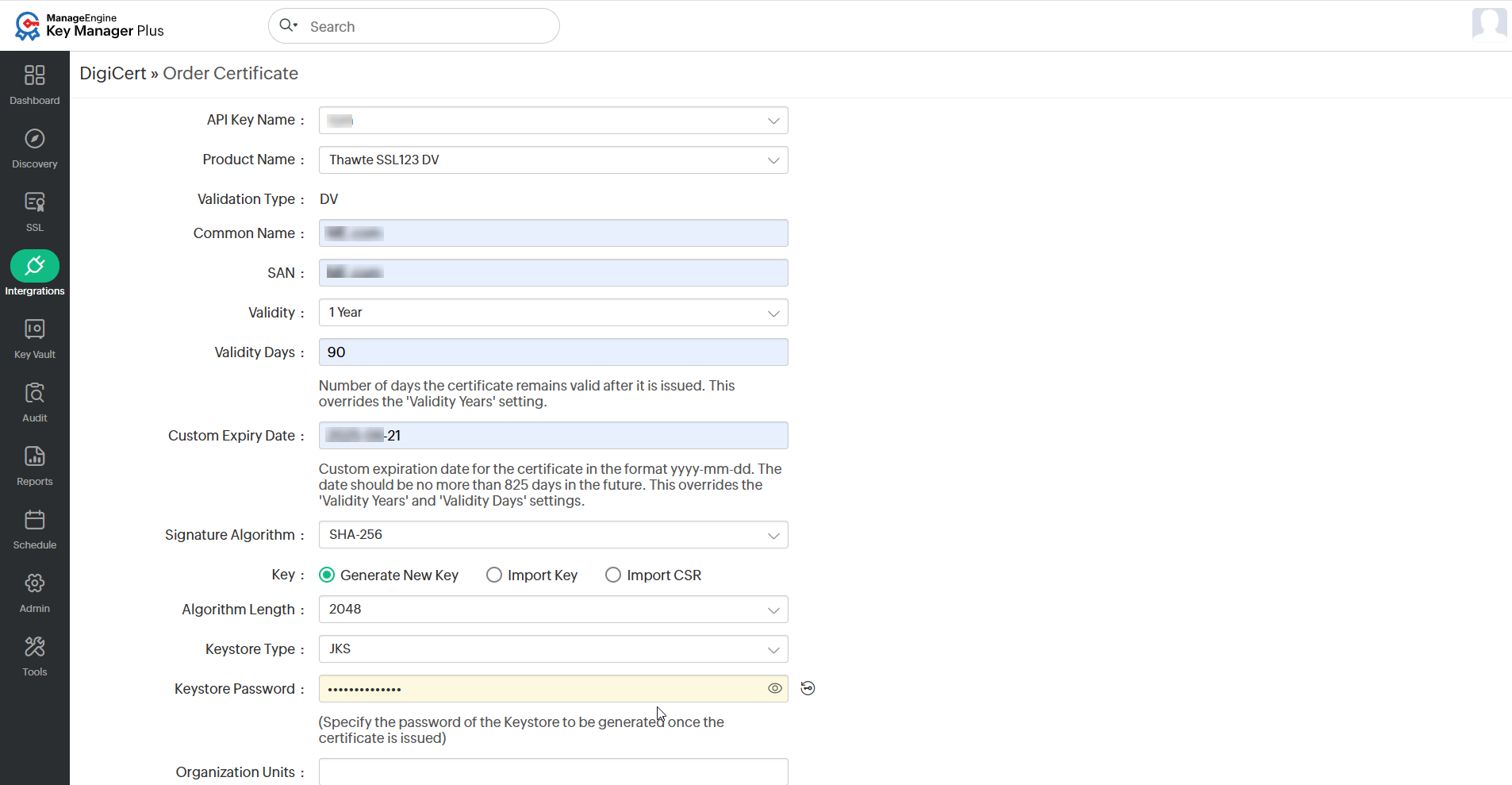Expand the API Key Name dropdown
Viewport: 1512px width, 785px height.
click(x=554, y=121)
